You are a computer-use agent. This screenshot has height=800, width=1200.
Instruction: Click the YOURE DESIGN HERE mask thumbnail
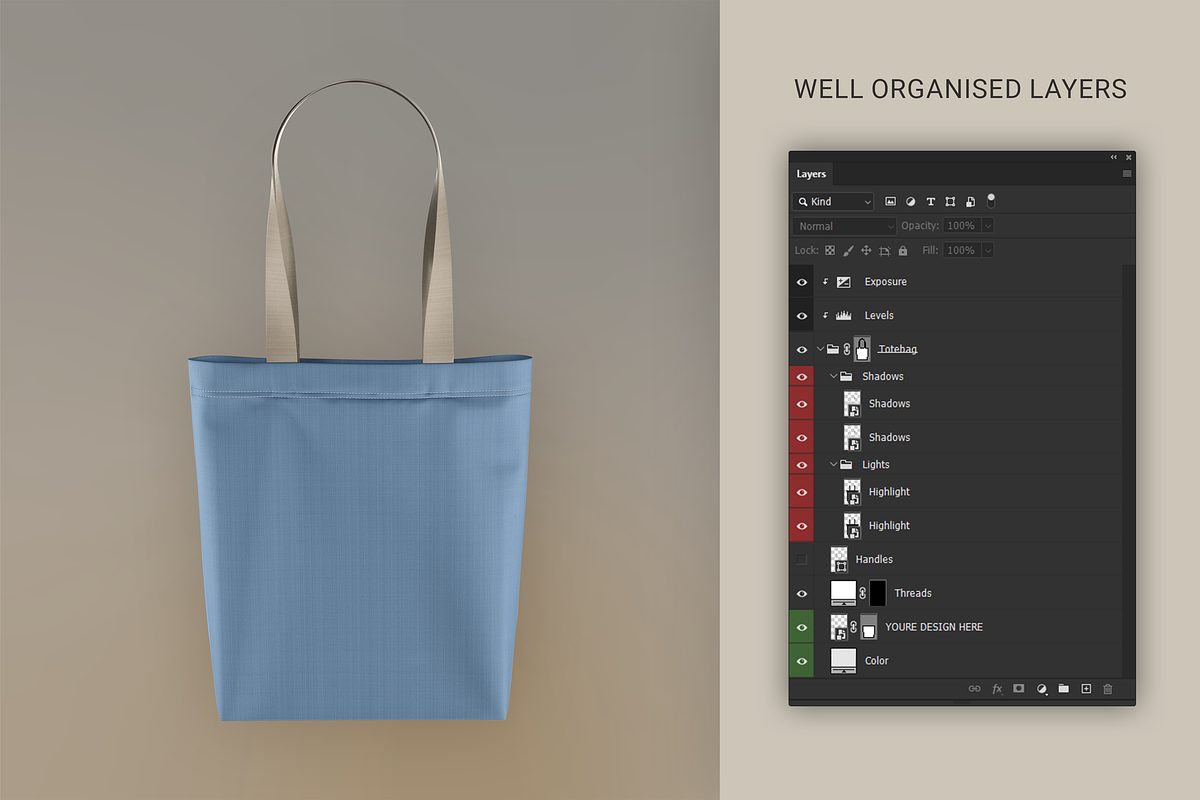tap(869, 627)
